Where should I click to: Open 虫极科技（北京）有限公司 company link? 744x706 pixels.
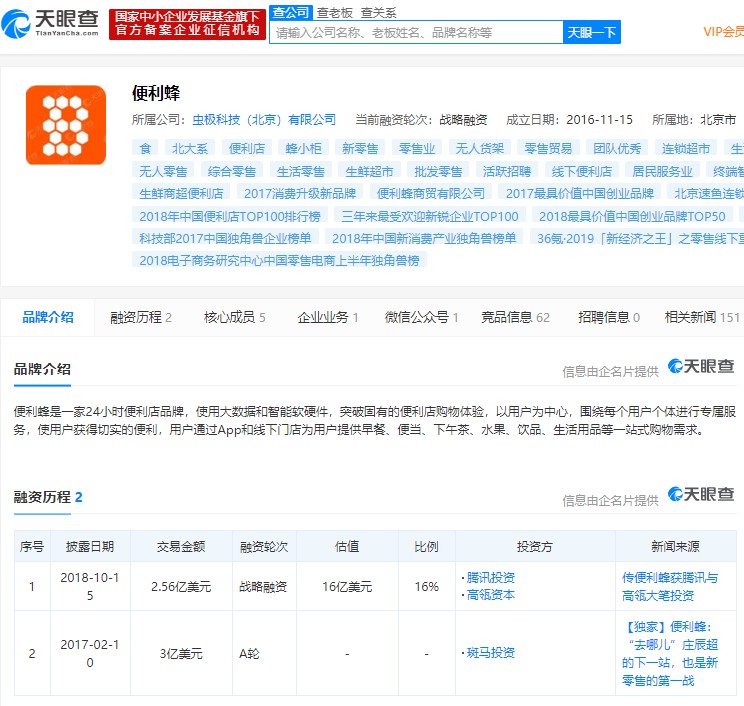[x=264, y=120]
